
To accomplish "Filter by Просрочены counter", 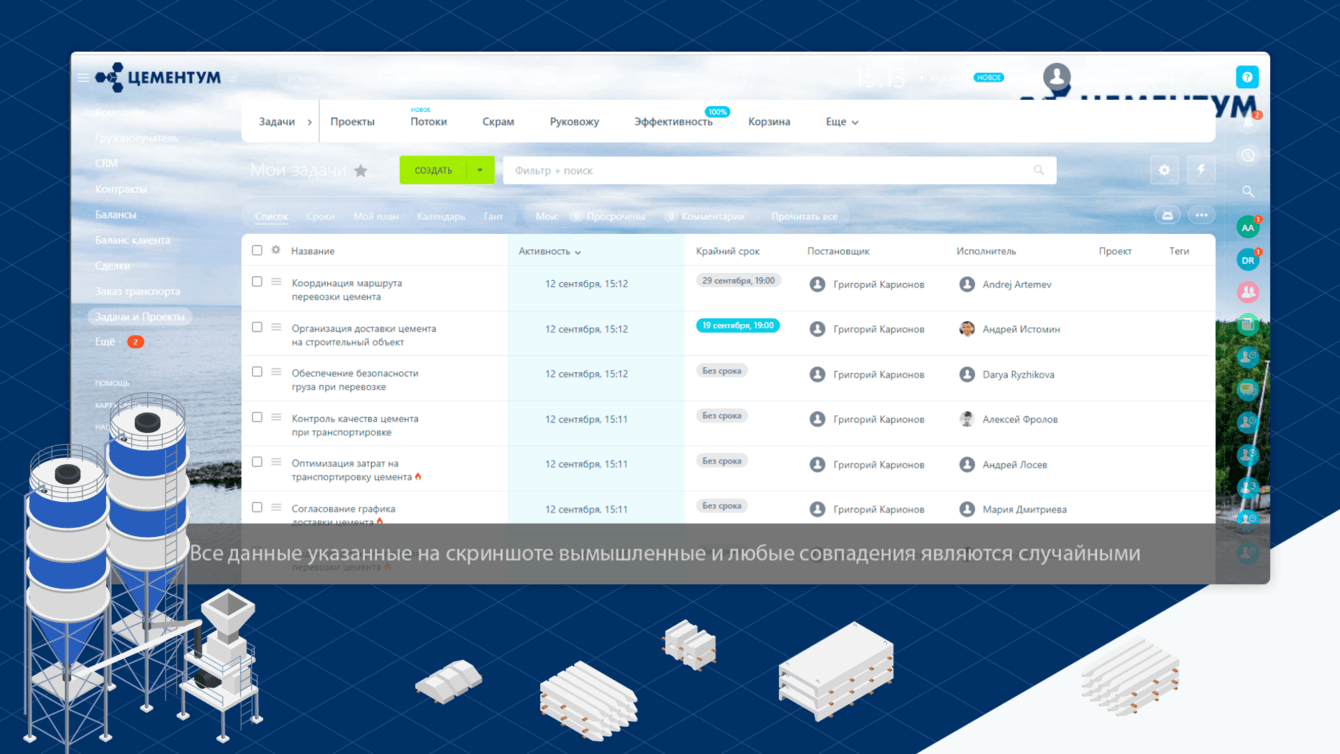I will tap(608, 216).
